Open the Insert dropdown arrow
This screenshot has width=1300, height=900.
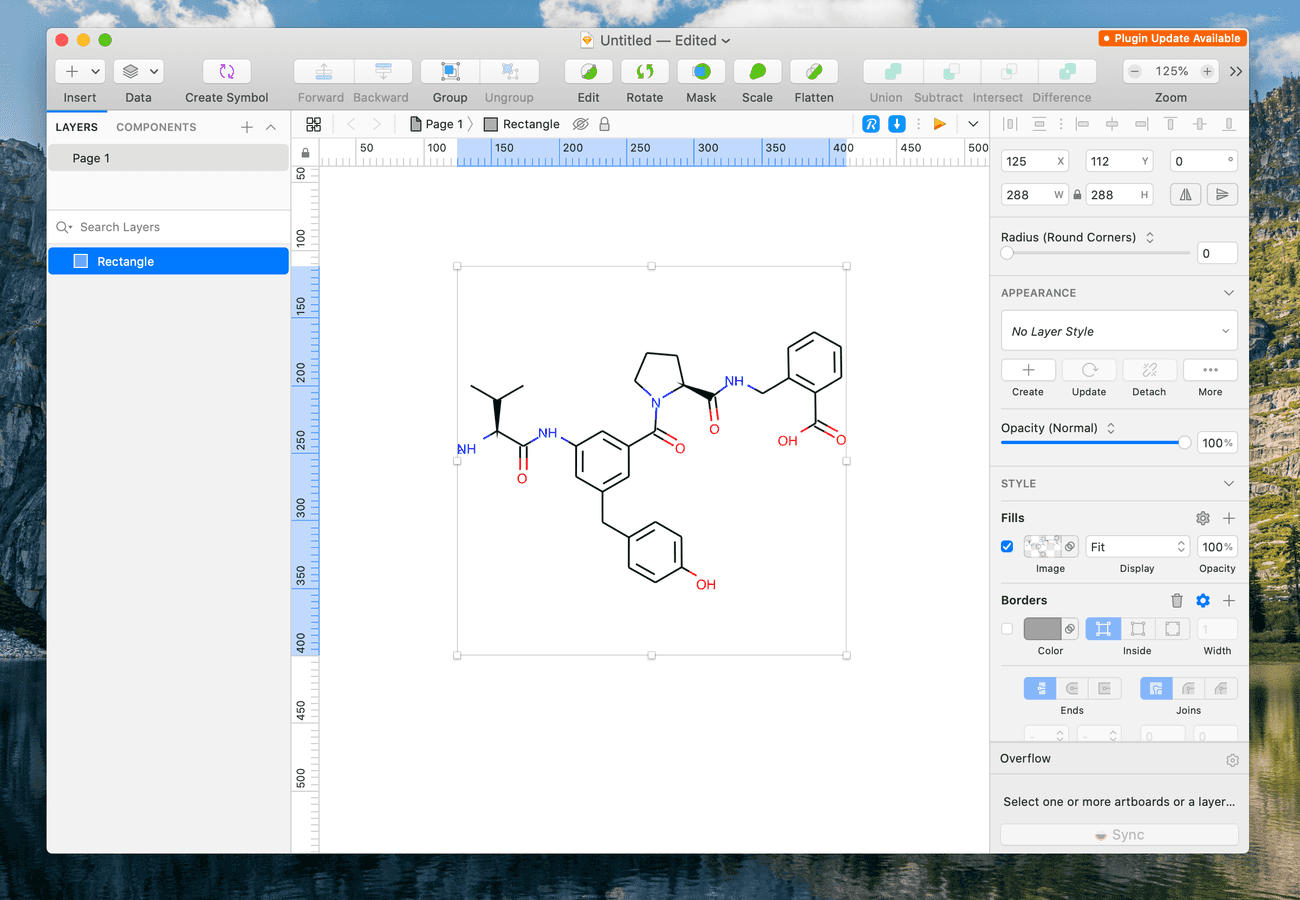point(96,71)
